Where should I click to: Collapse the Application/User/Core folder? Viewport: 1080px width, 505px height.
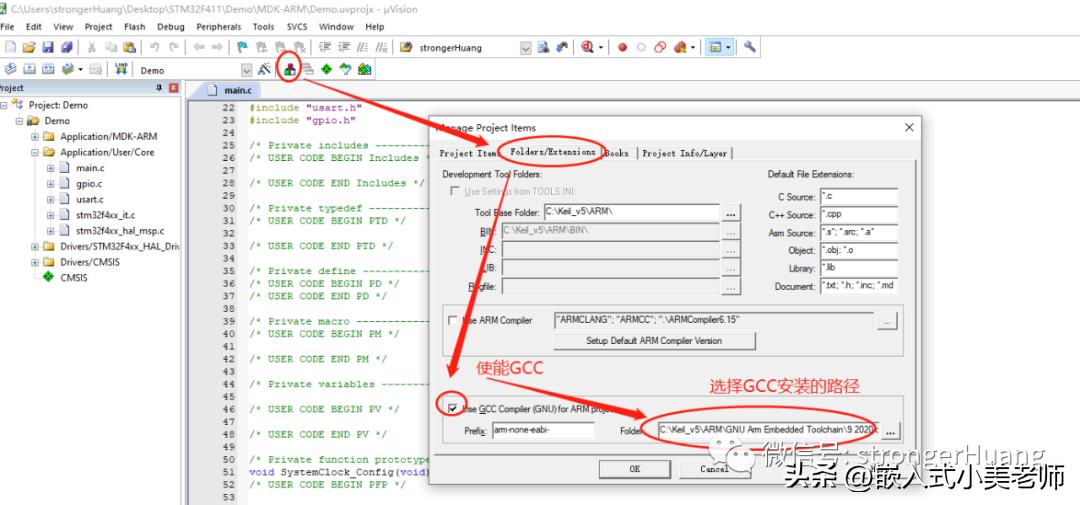click(x=35, y=153)
